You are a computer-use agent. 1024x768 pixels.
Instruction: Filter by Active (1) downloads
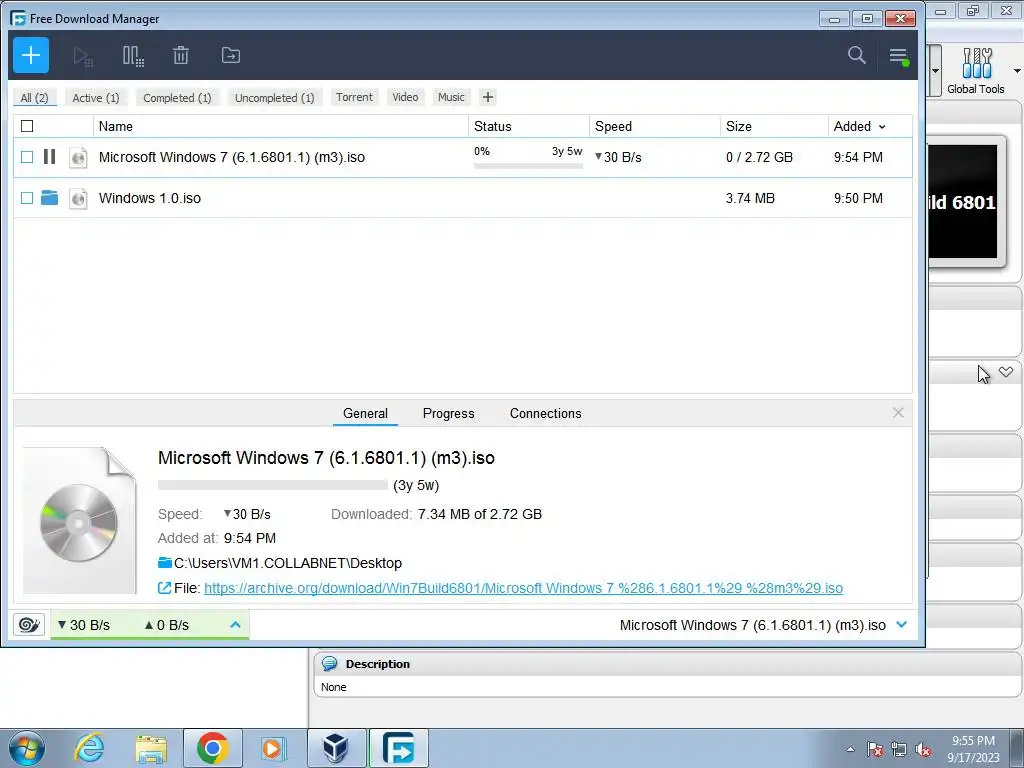(x=96, y=97)
